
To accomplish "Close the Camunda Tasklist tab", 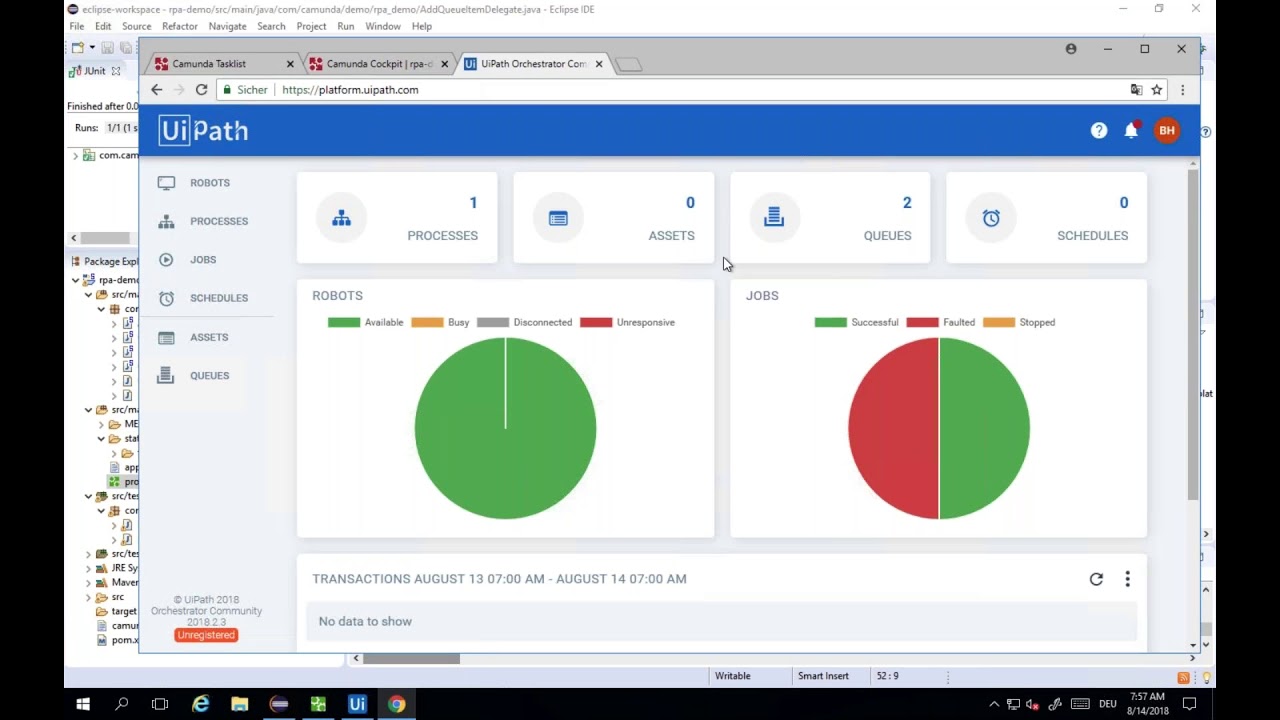I will 290,64.
